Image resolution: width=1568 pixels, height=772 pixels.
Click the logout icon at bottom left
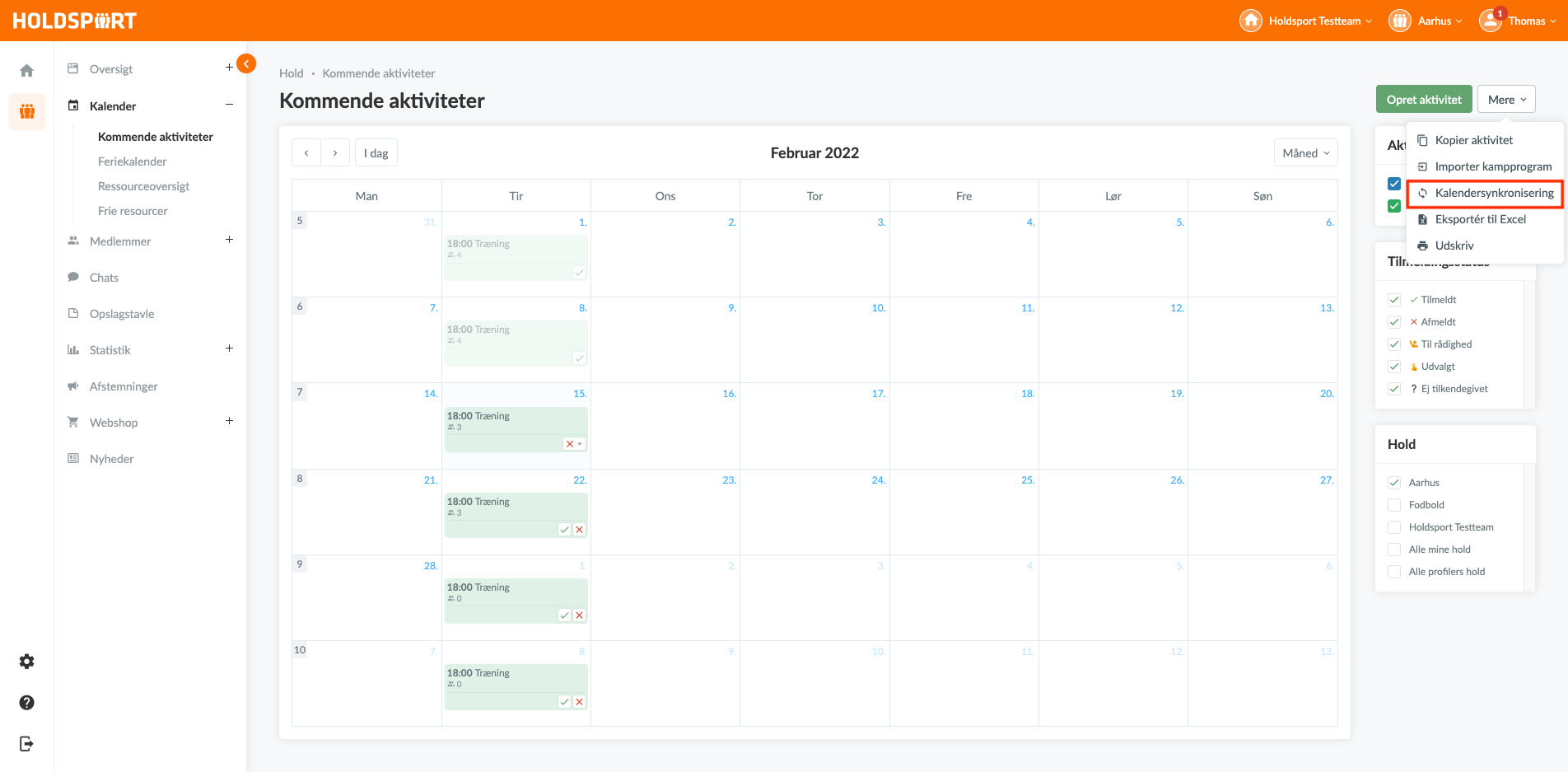coord(27,744)
